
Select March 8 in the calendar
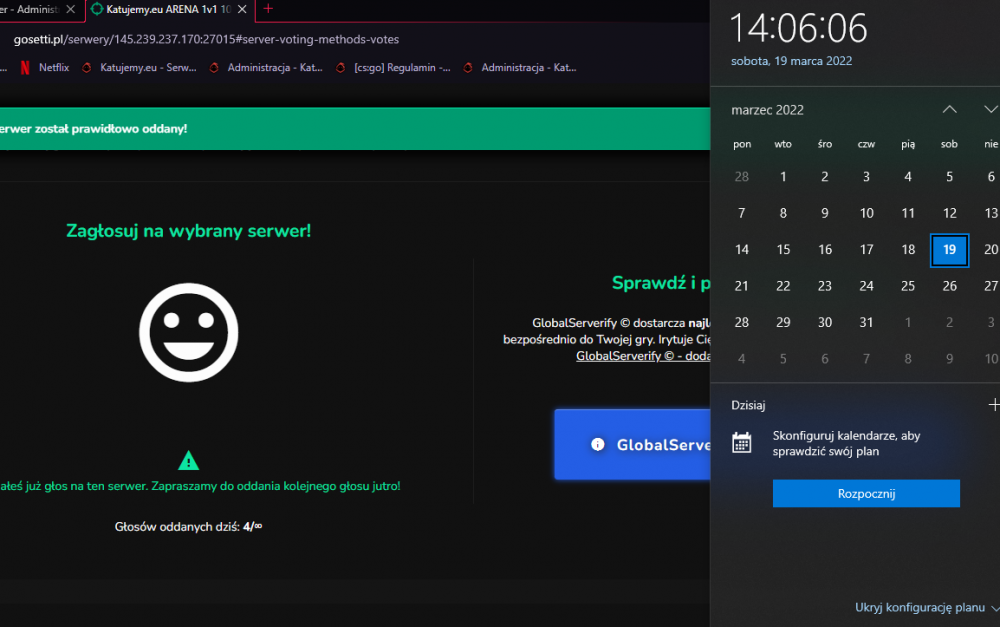[x=783, y=213]
